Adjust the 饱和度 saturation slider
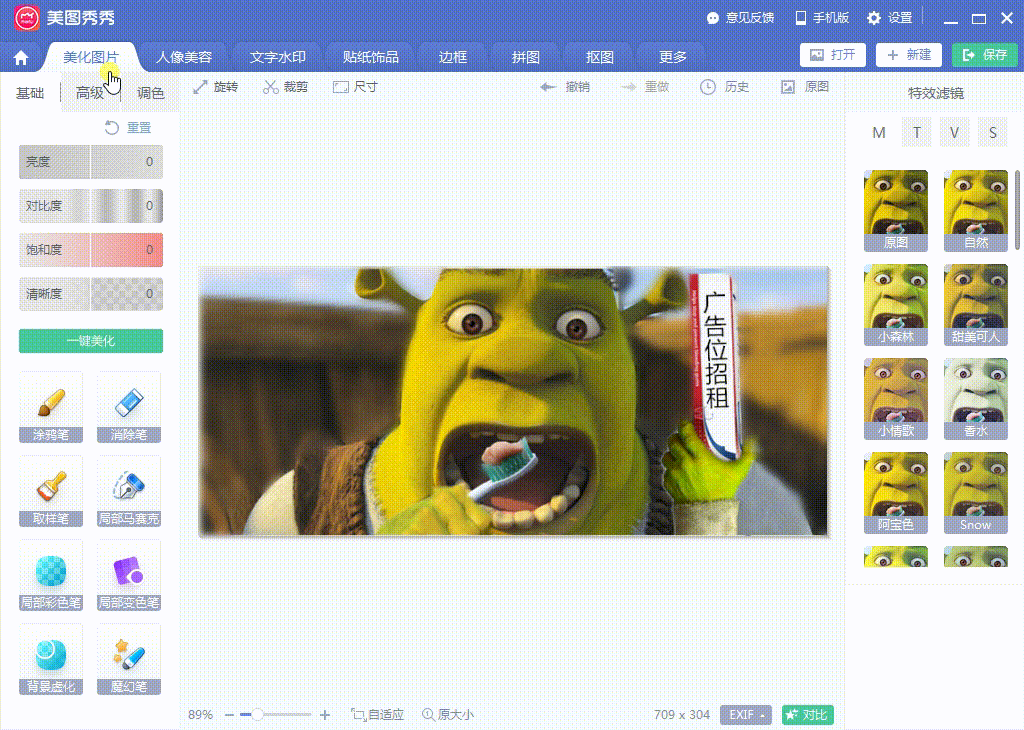This screenshot has width=1024, height=730. [x=91, y=250]
